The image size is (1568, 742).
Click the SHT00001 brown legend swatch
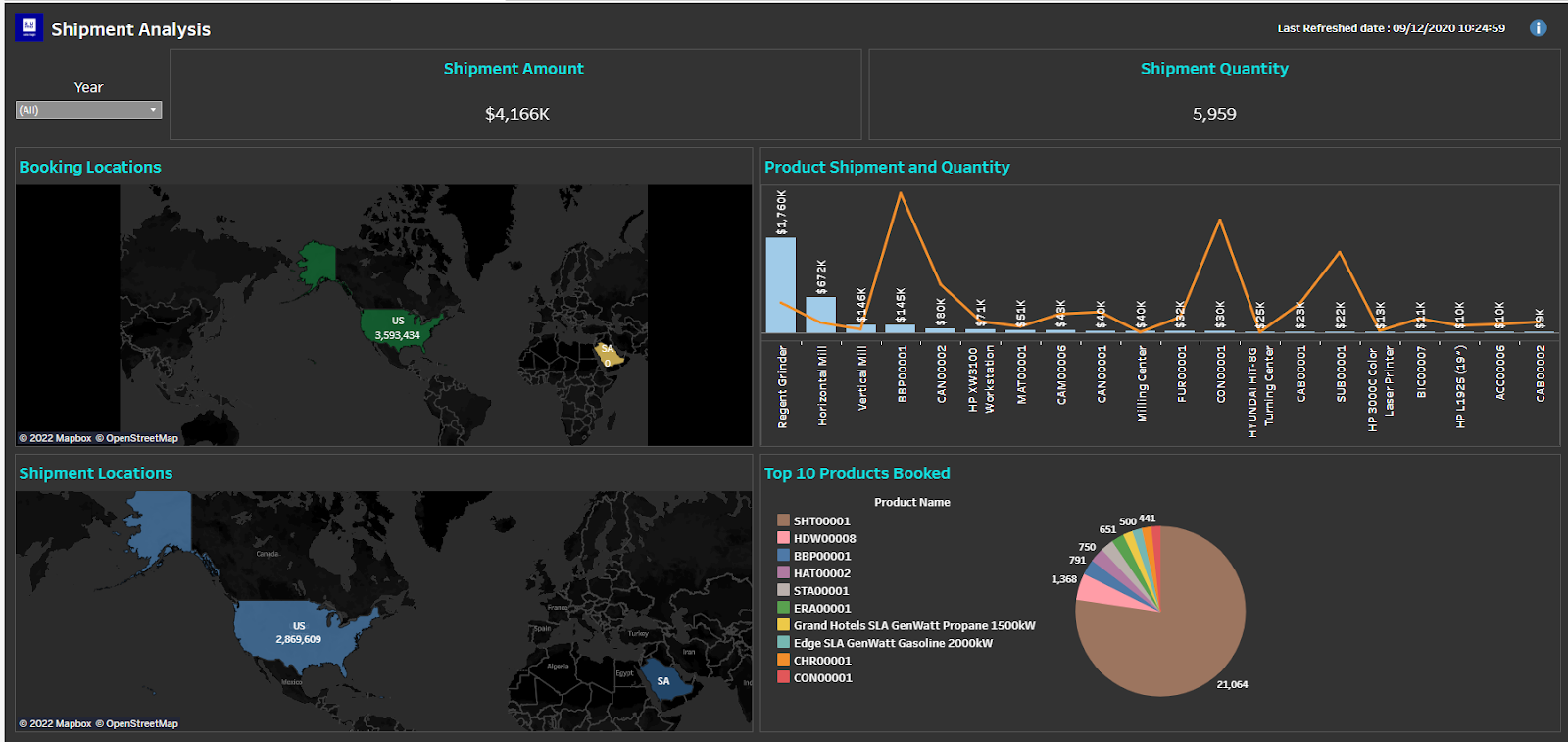pyautogui.click(x=783, y=520)
